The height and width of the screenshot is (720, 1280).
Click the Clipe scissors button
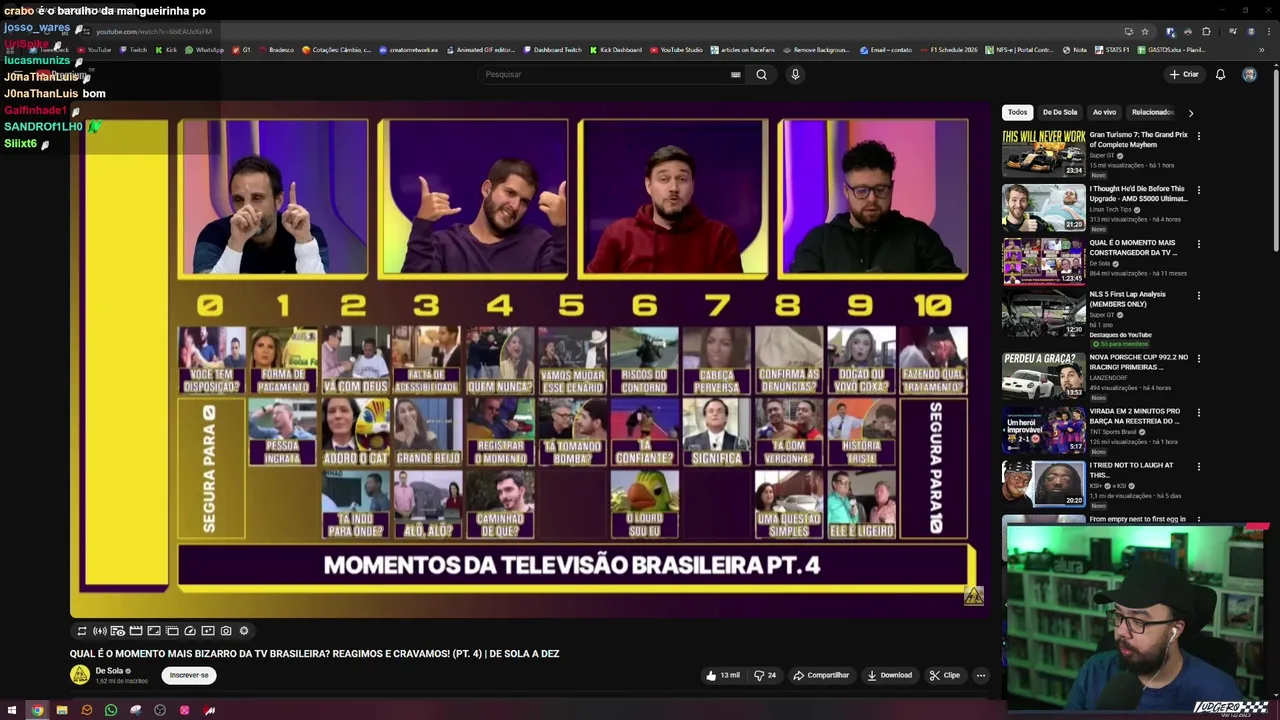click(944, 675)
